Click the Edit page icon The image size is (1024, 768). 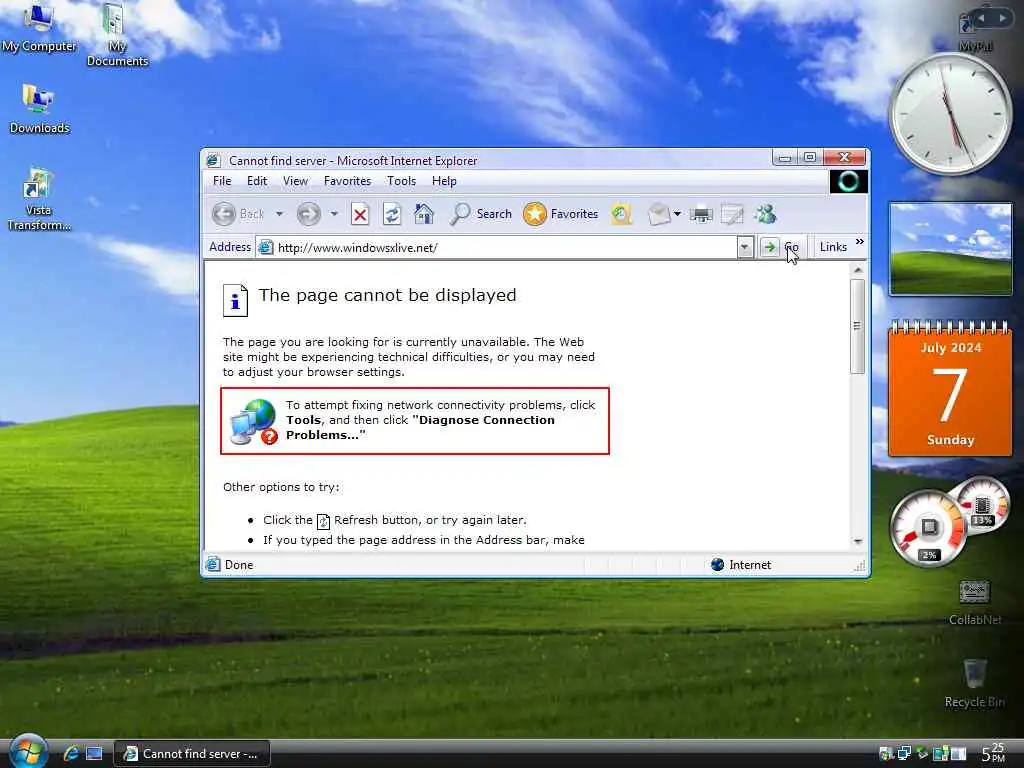click(732, 214)
